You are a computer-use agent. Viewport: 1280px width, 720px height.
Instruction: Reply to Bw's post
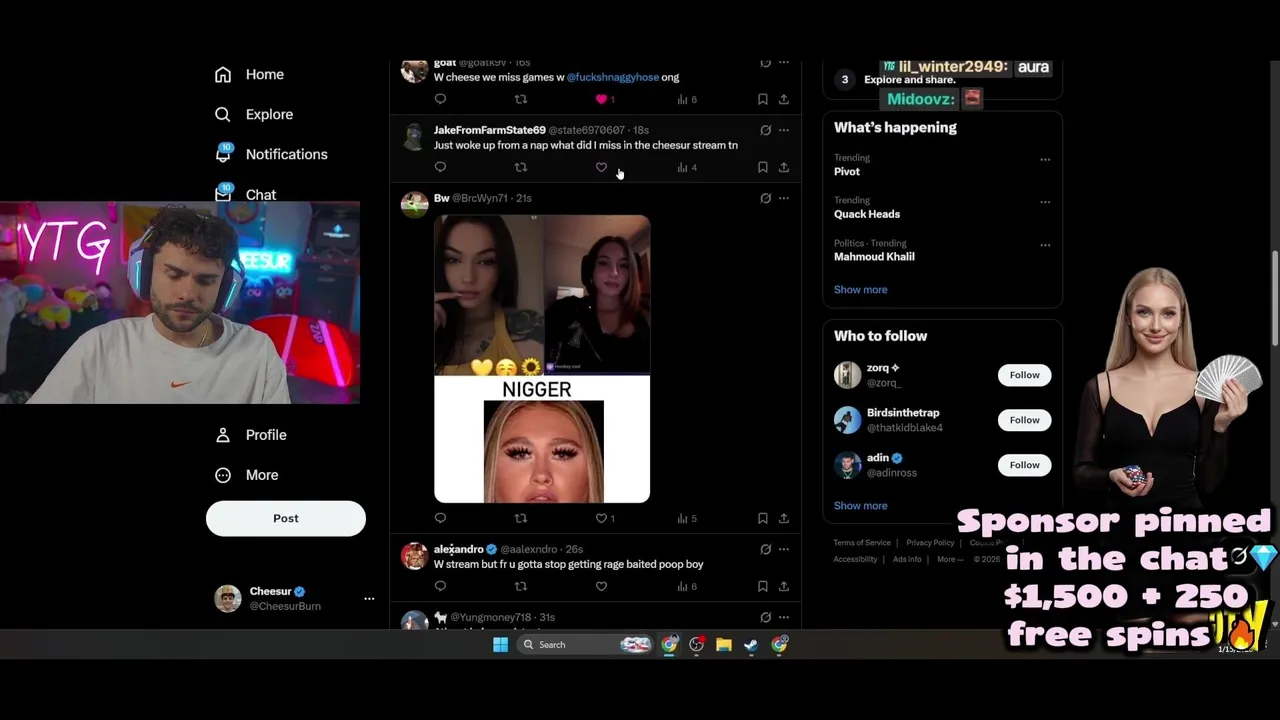(440, 518)
